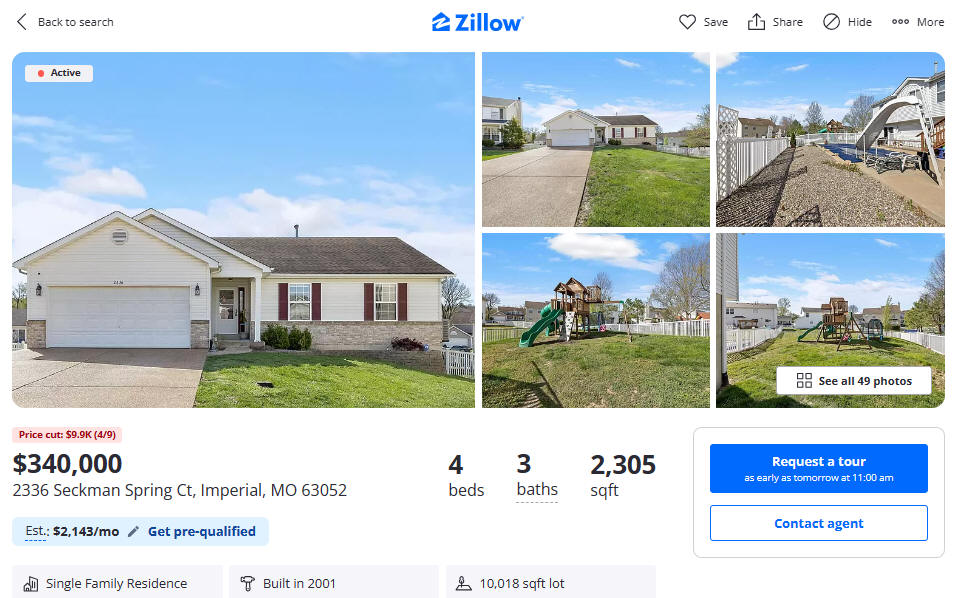Click the heart Save icon

tap(687, 22)
